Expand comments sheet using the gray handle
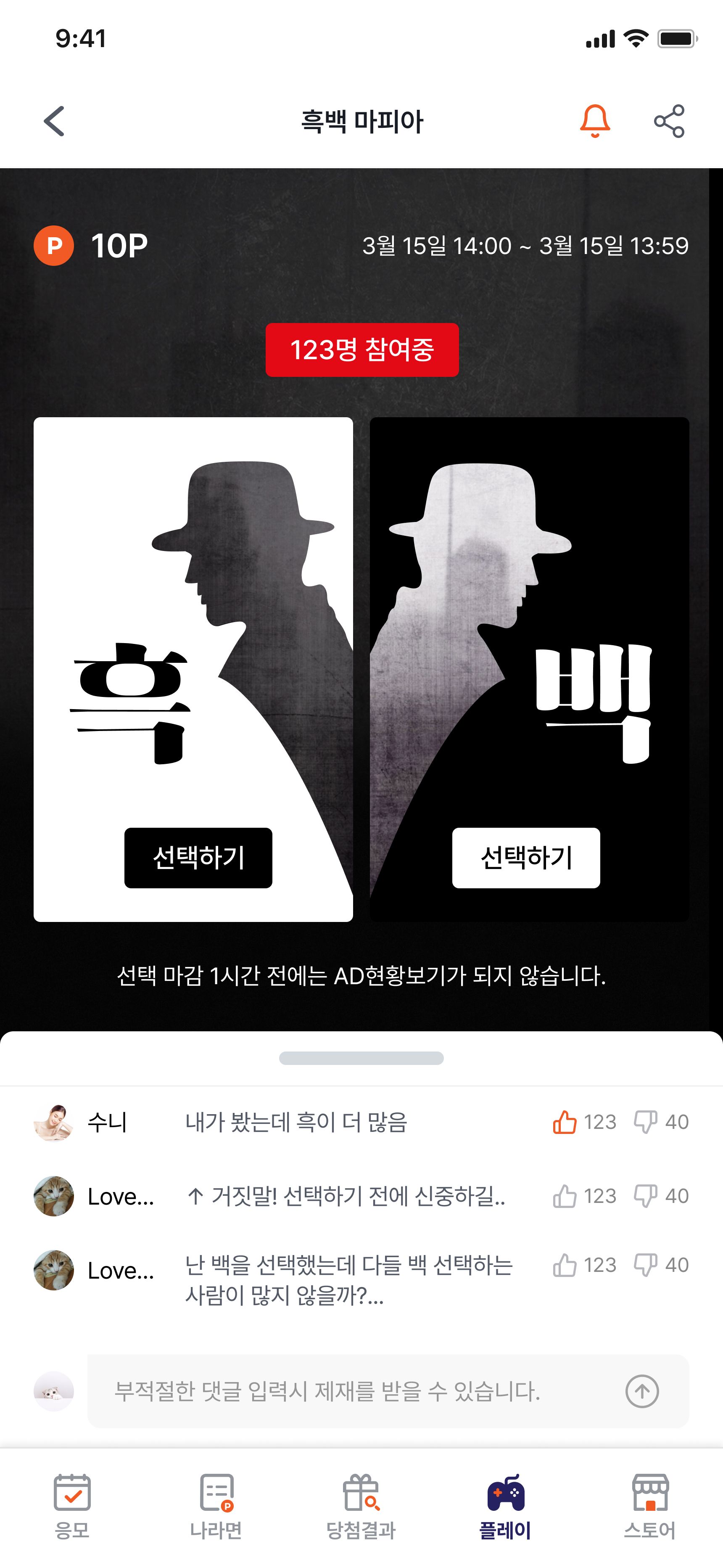 [x=361, y=1058]
